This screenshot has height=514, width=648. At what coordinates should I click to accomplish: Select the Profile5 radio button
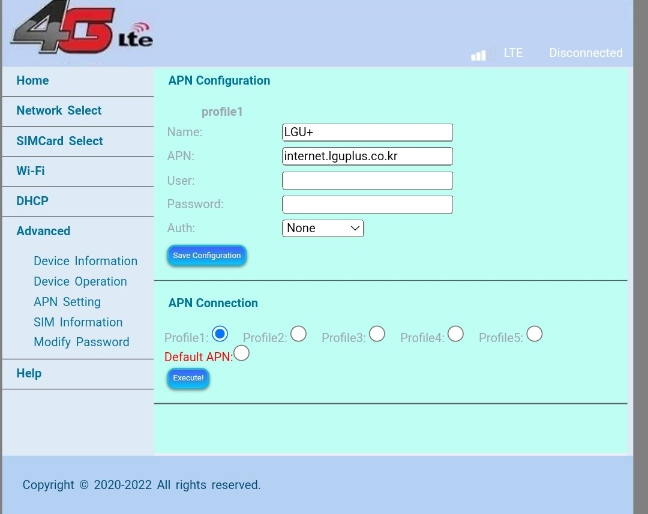pos(534,333)
